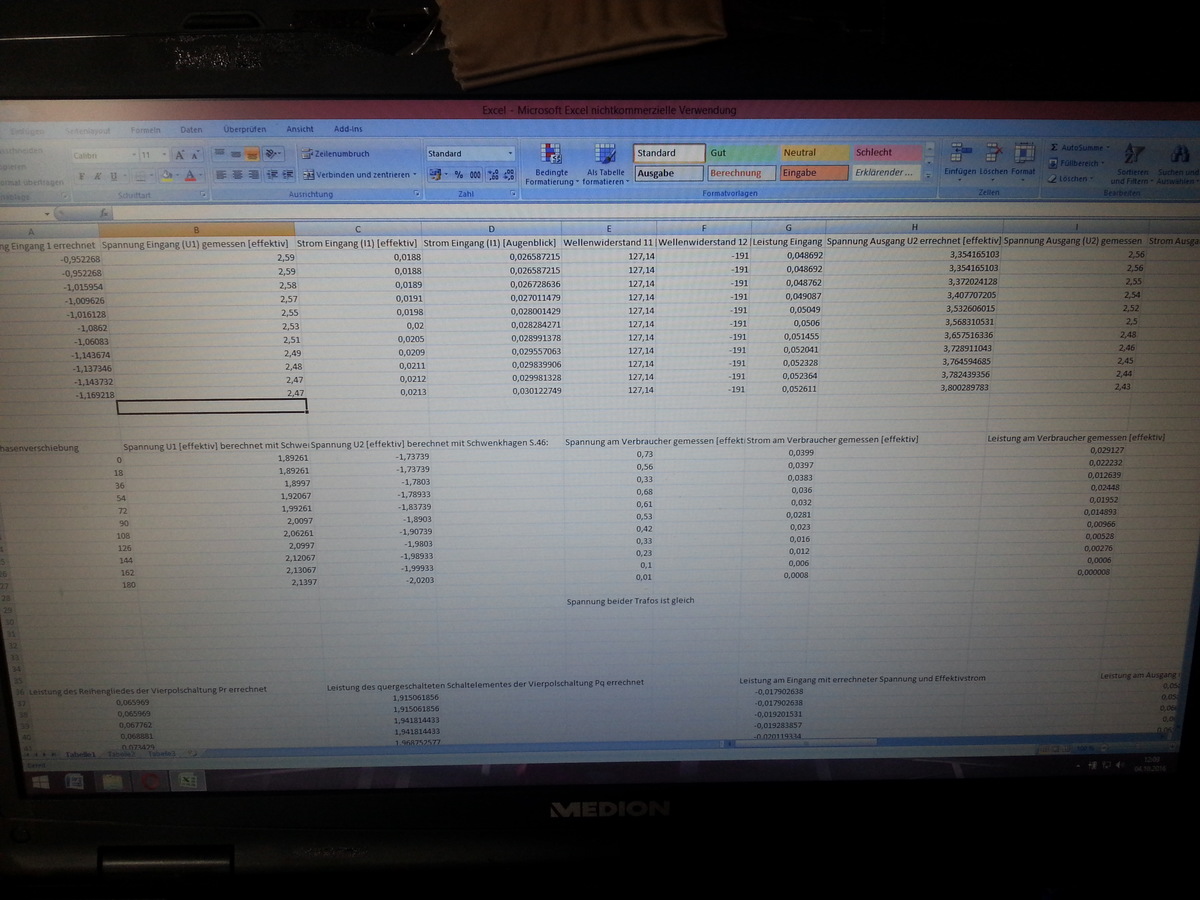This screenshot has height=900, width=1200.
Task: Switch to the Ansicht ribbon tab
Action: tap(300, 129)
